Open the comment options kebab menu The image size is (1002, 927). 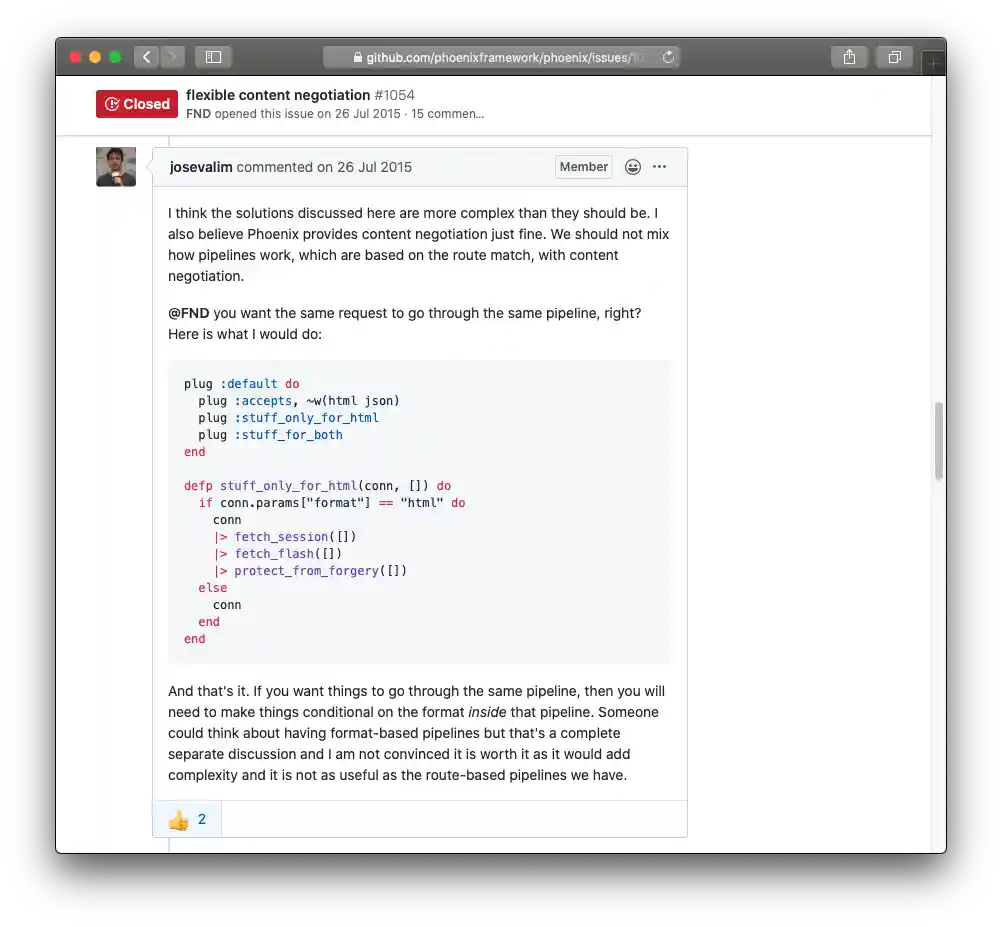(660, 167)
